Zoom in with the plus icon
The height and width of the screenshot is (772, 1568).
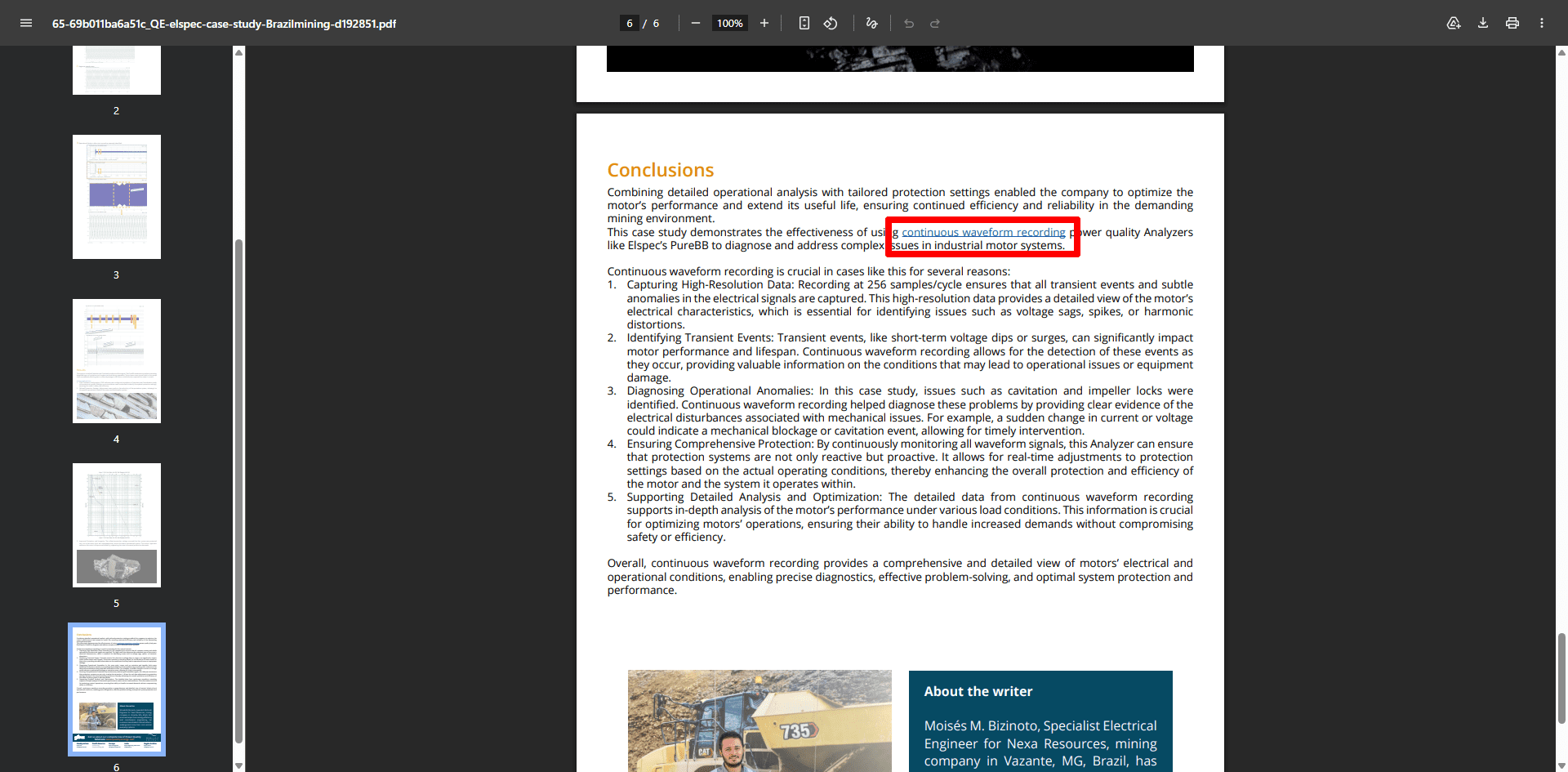[x=764, y=23]
